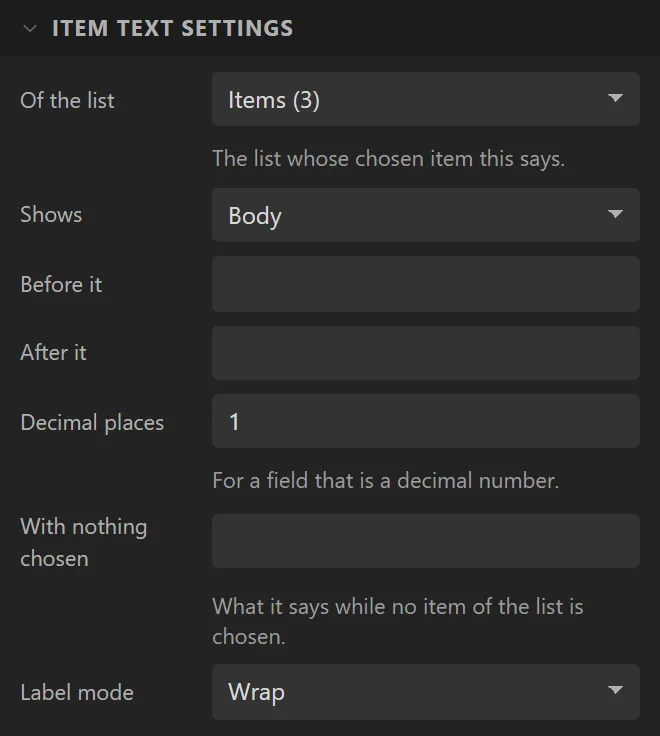Image resolution: width=660 pixels, height=736 pixels.
Task: Focus the 'After it' input field
Action: [x=426, y=353]
